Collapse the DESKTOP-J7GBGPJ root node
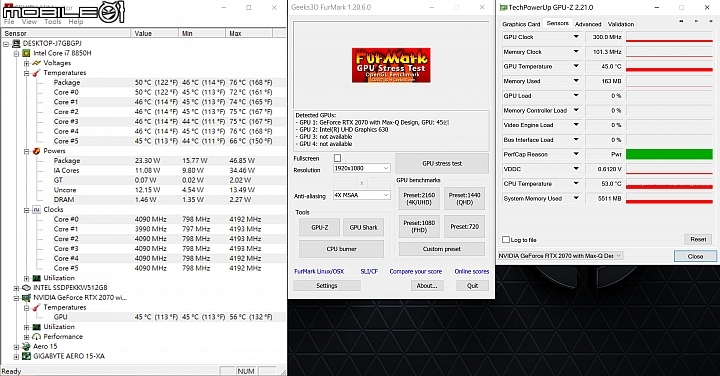The image size is (720, 376). coord(6,44)
